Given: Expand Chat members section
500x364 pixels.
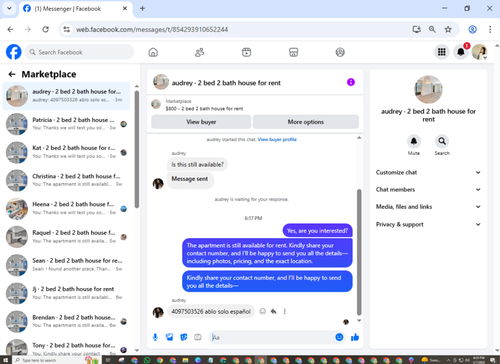Looking at the screenshot, I should (428, 189).
